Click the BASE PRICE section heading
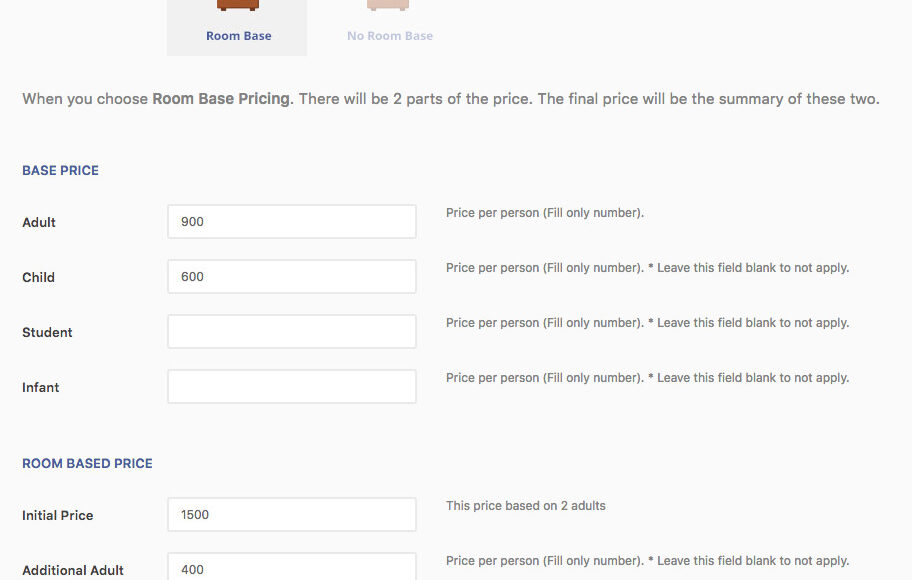This screenshot has height=580, width=912. click(60, 171)
